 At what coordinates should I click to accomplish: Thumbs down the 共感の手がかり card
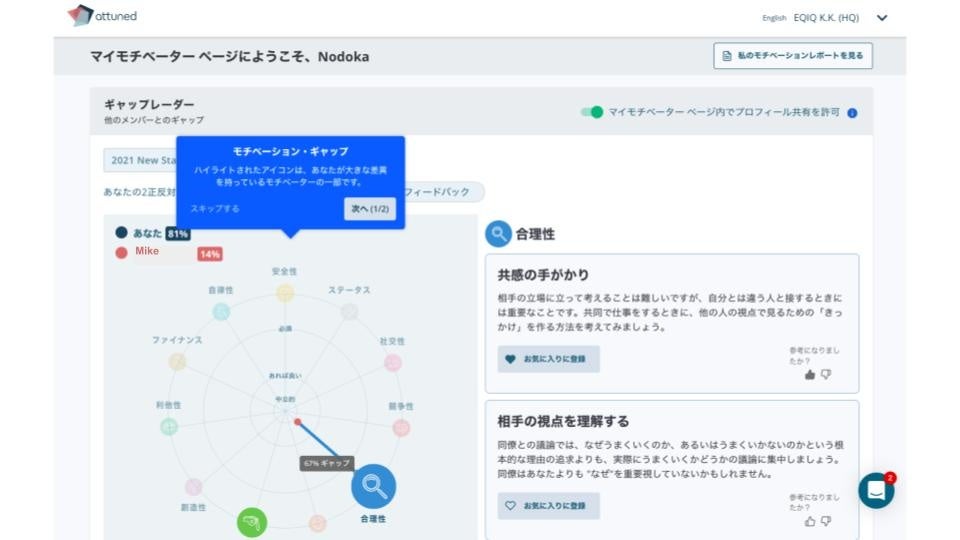click(x=826, y=374)
